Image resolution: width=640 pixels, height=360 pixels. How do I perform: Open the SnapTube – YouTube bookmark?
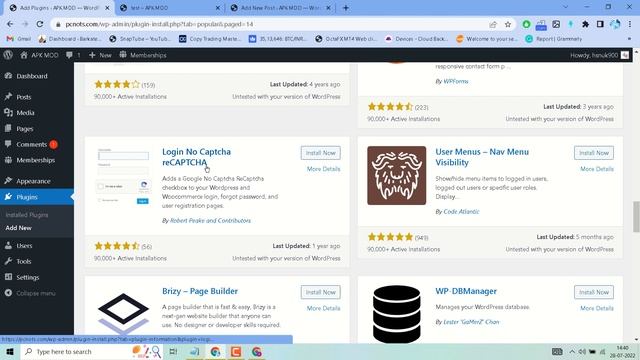click(x=140, y=39)
